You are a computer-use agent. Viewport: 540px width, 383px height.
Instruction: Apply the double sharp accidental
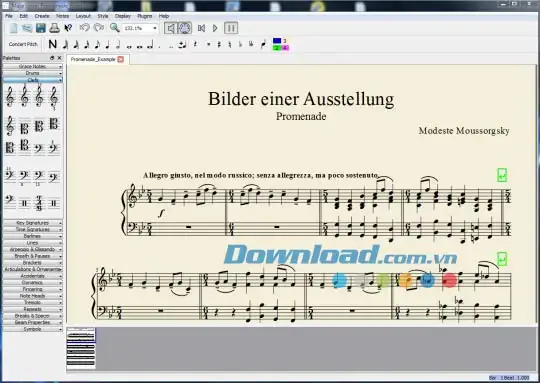pos(208,44)
